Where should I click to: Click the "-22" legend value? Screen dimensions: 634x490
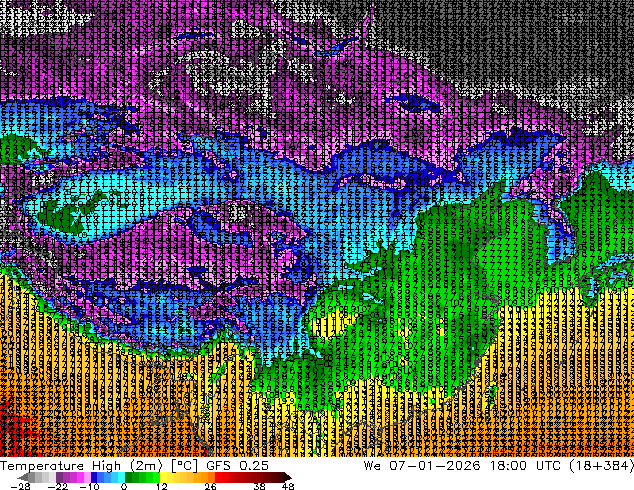pos(57,486)
